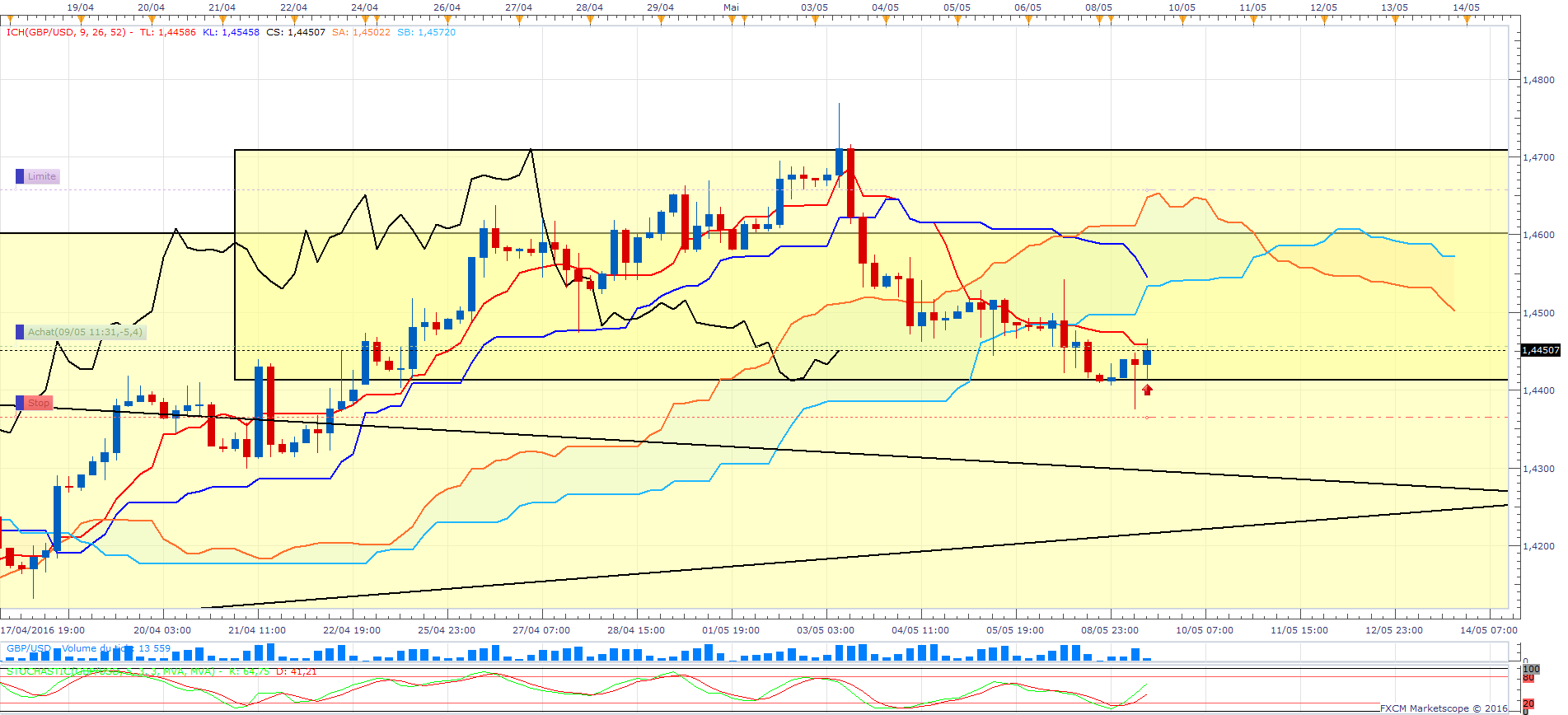Select the red Stop order tag
This screenshot has width=1568, height=715.
35,403
